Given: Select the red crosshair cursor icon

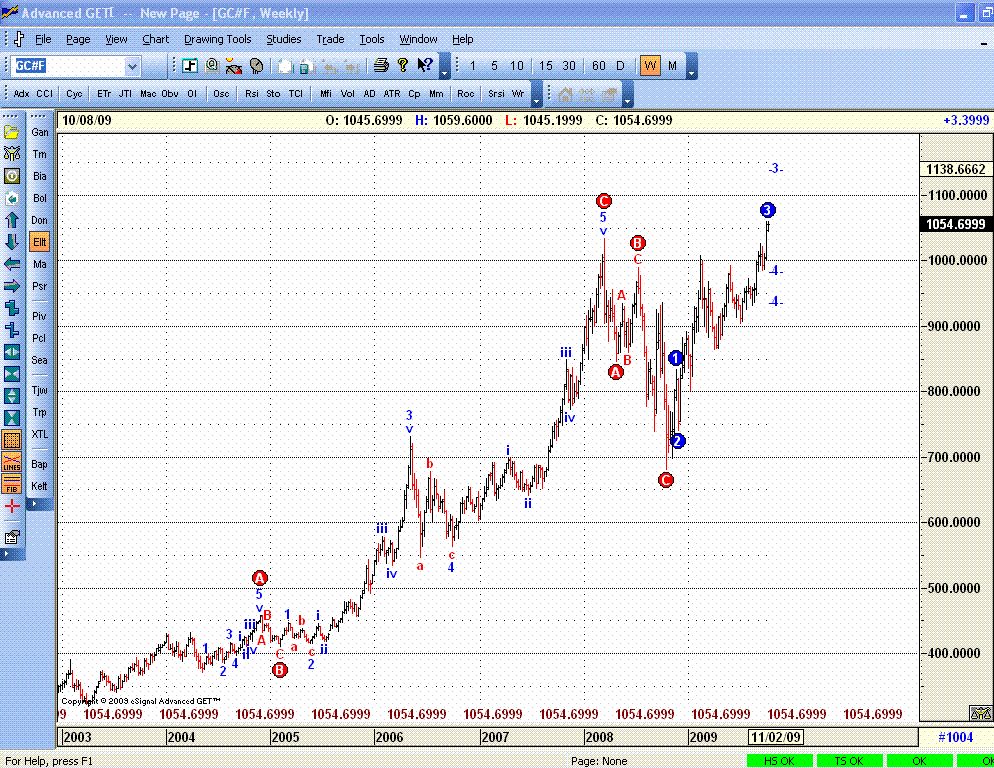Looking at the screenshot, I should pos(11,506).
